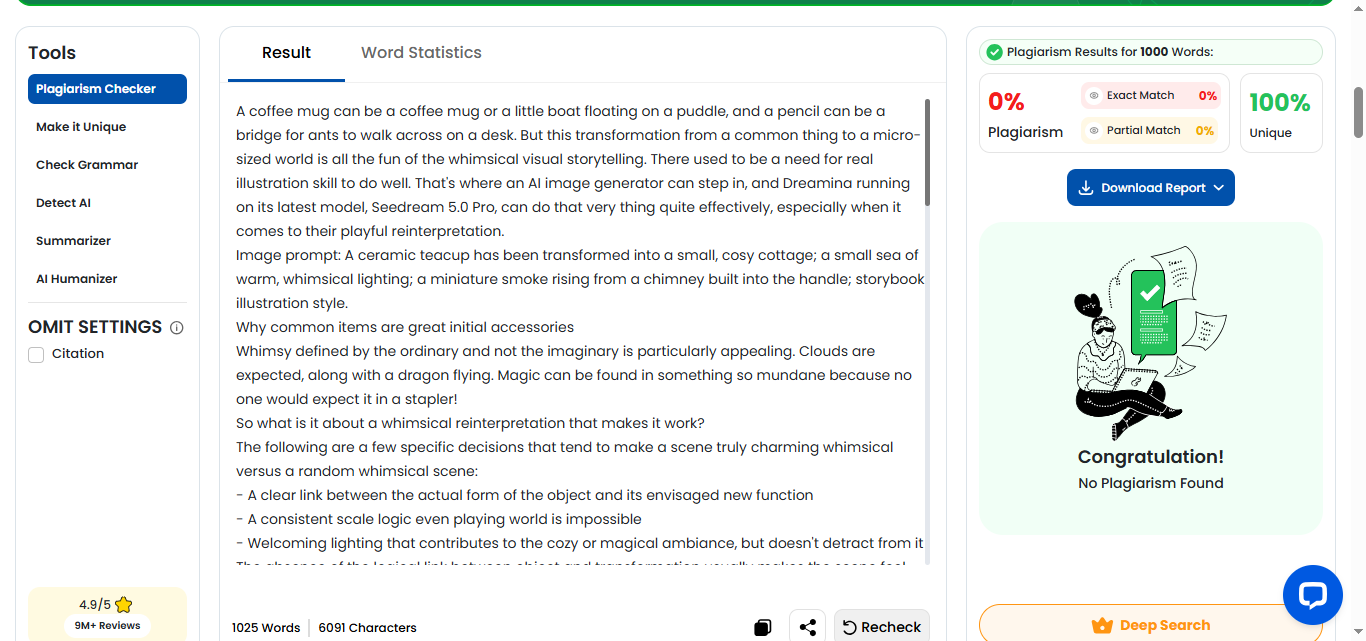The image size is (1366, 641).
Task: Select the AI Humanizer tool
Action: tap(77, 279)
